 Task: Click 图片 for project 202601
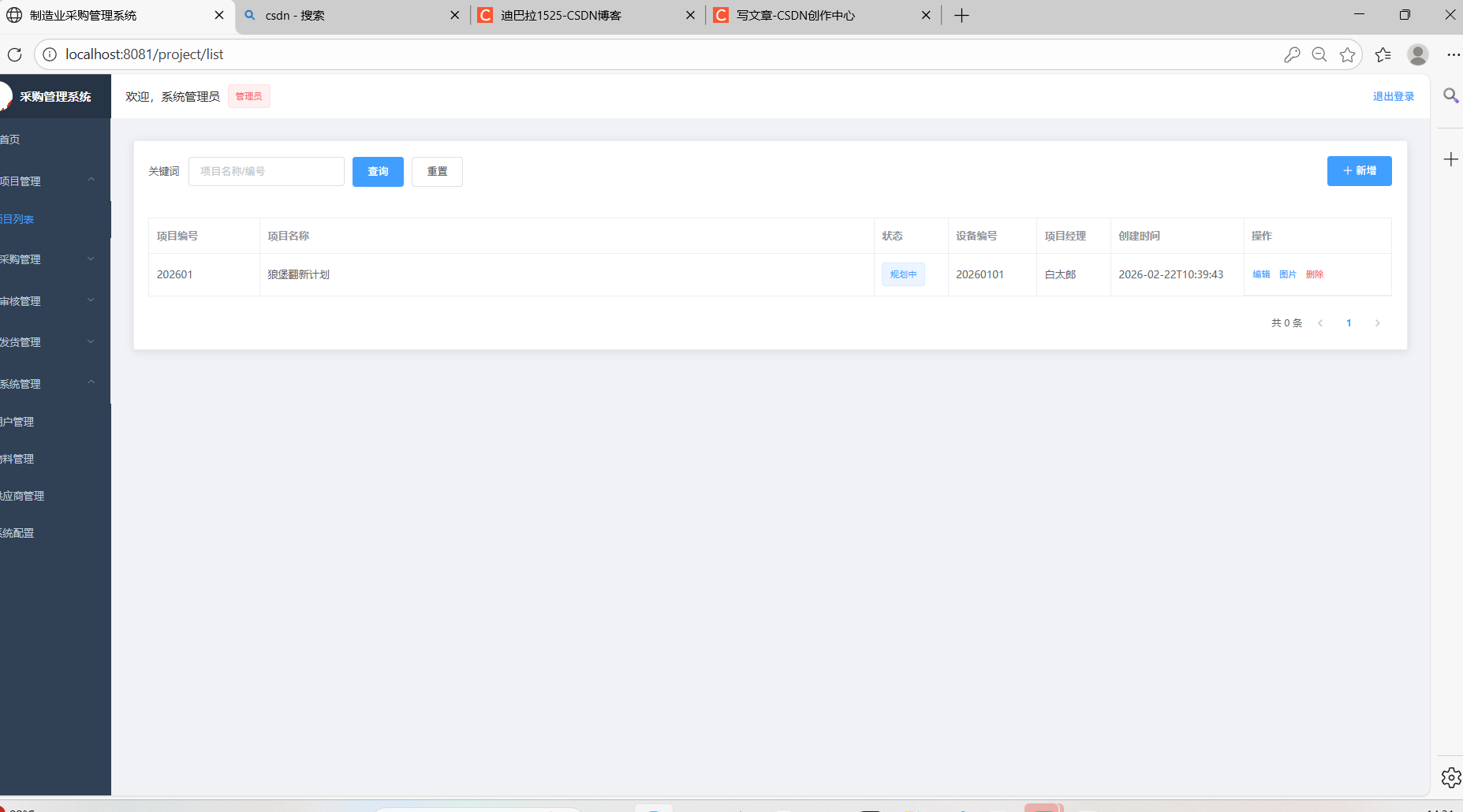[1288, 274]
